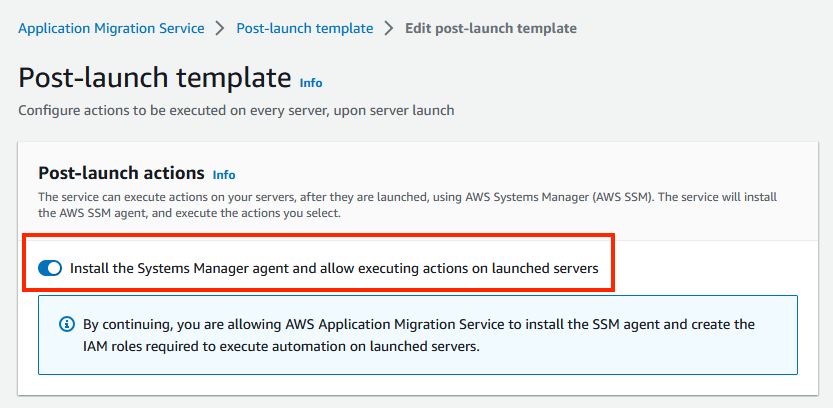Click the 'The service can execute actions' description text
This screenshot has height=408, width=833.
407,206
